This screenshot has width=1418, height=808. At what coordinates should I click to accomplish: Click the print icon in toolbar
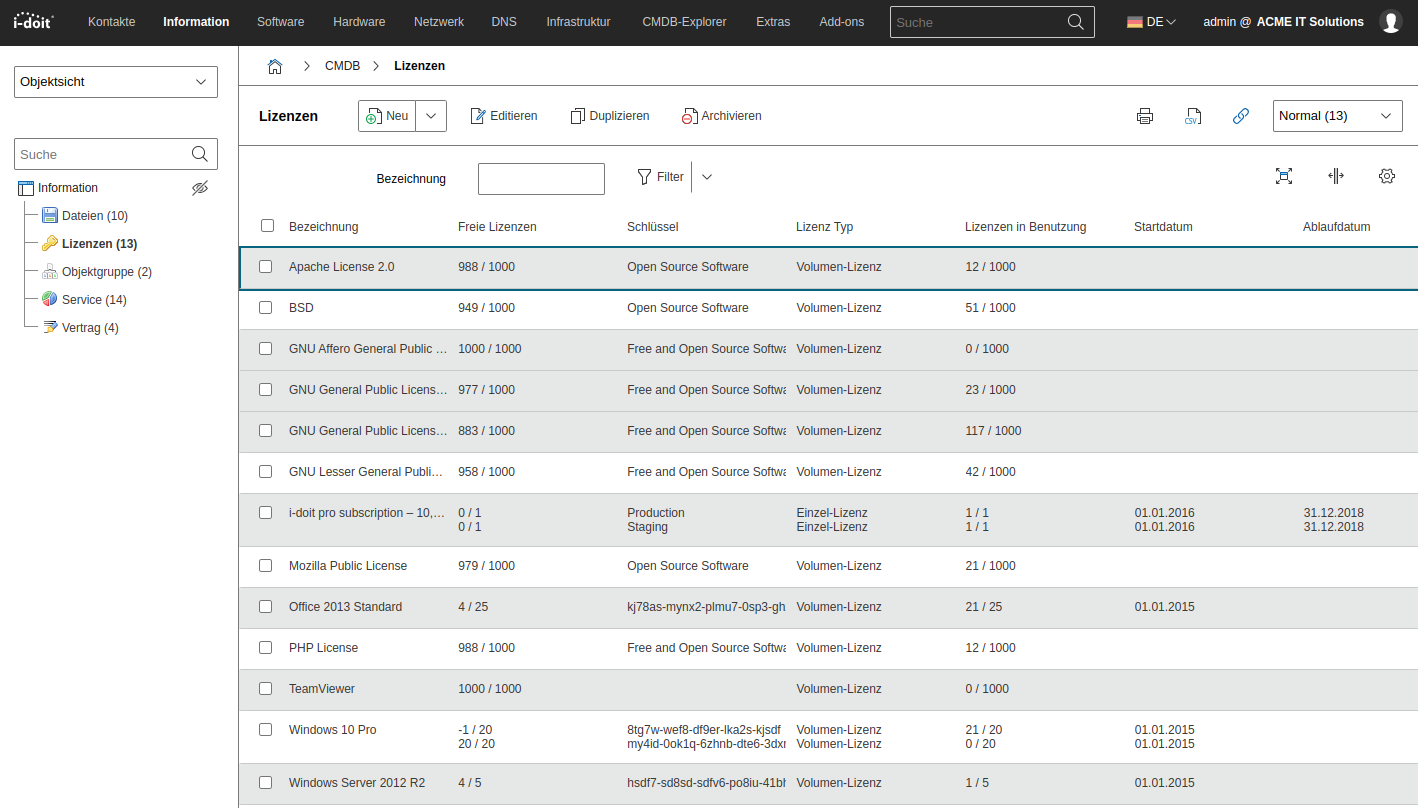[x=1145, y=116]
